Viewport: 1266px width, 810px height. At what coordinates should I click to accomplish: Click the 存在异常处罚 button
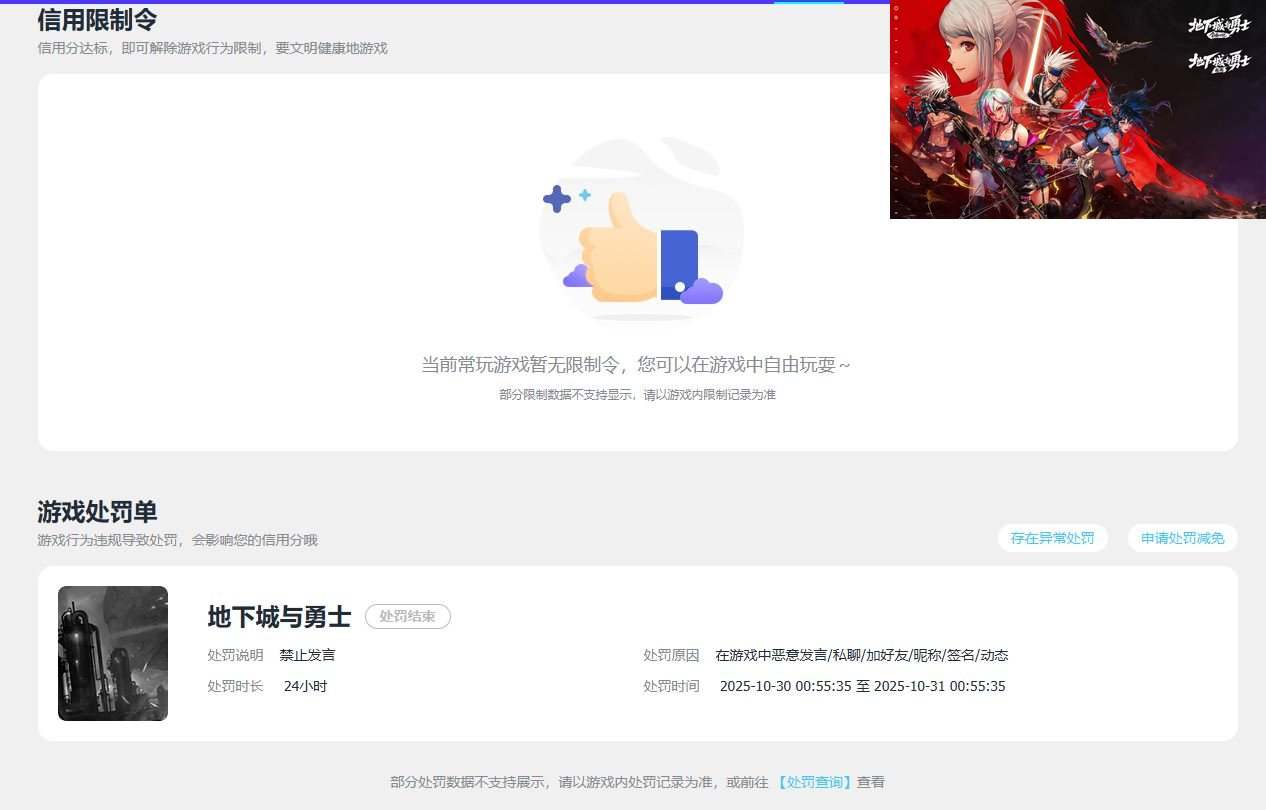point(1052,538)
